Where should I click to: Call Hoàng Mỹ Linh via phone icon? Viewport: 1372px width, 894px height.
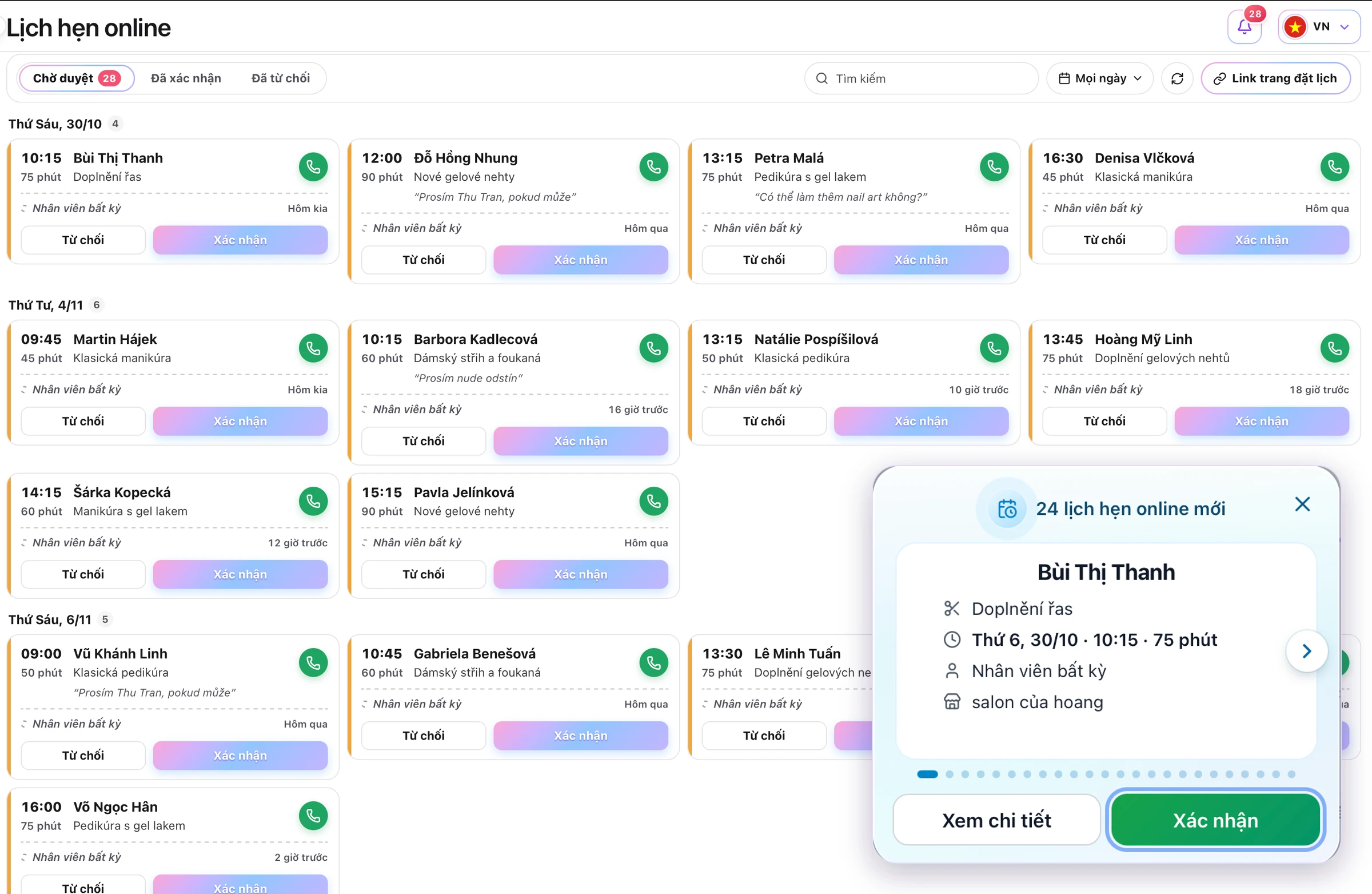(1334, 348)
